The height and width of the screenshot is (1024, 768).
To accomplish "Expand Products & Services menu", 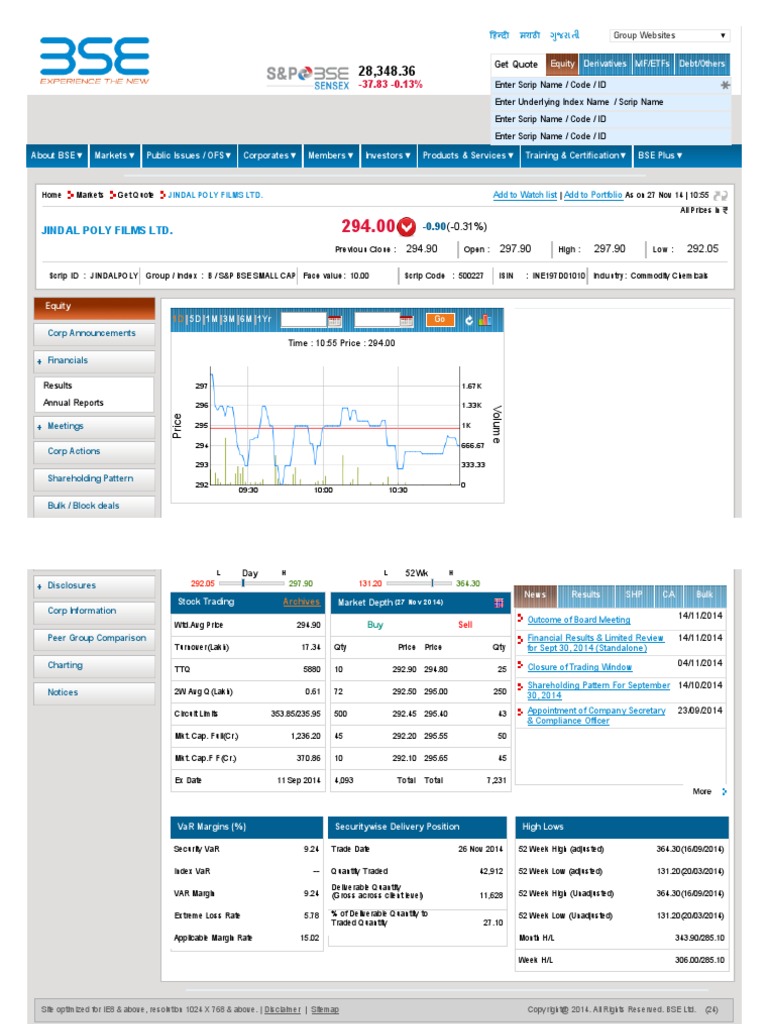I will pyautogui.click(x=468, y=155).
